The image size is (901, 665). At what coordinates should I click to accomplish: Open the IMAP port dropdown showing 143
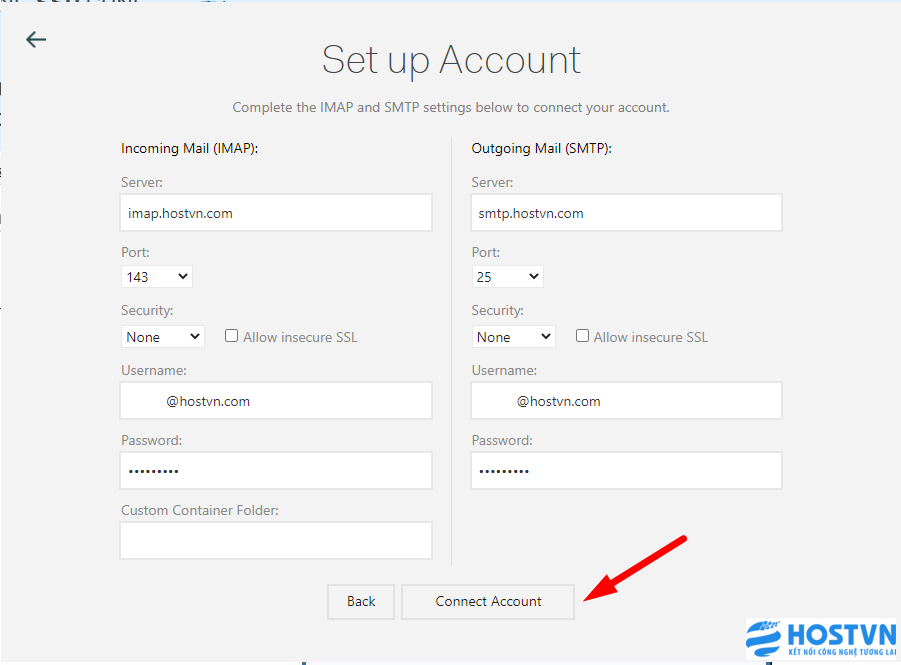pyautogui.click(x=156, y=276)
